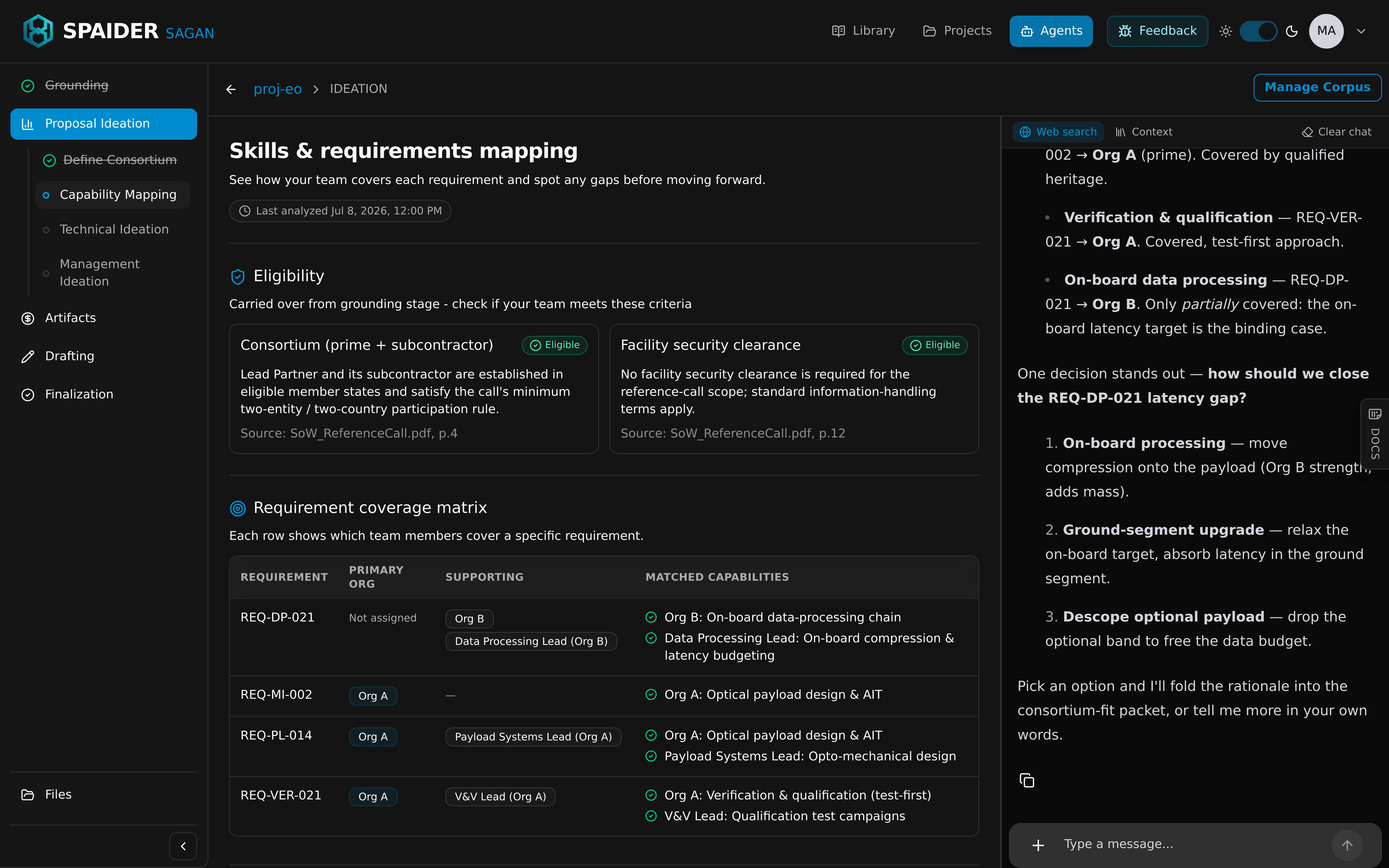Image resolution: width=1389 pixels, height=868 pixels.
Task: Go to Management Ideation step
Action: coord(112,273)
